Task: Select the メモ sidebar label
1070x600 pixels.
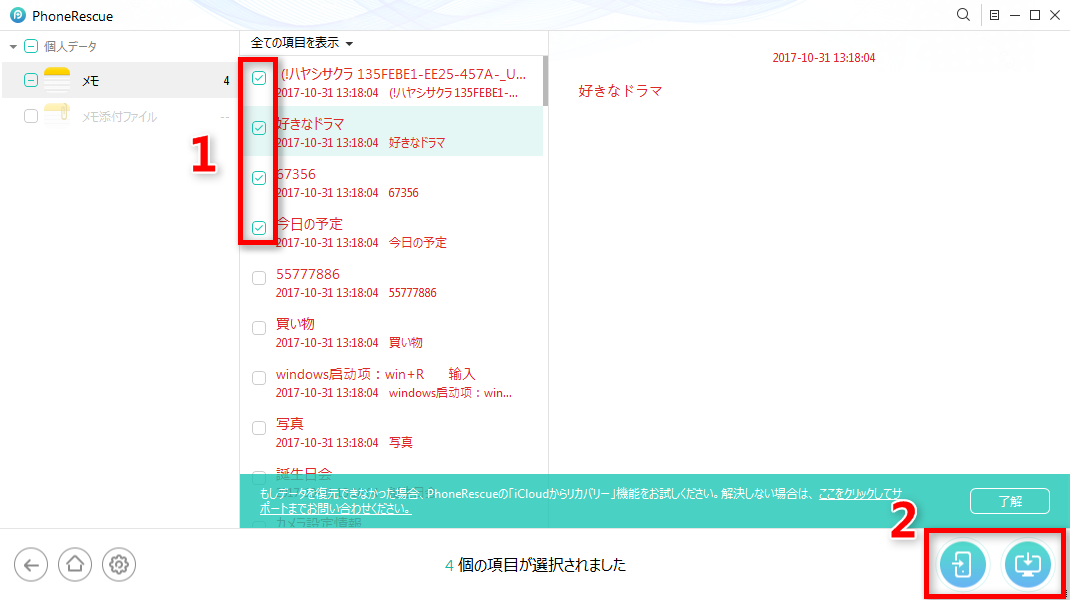Action: coord(90,81)
